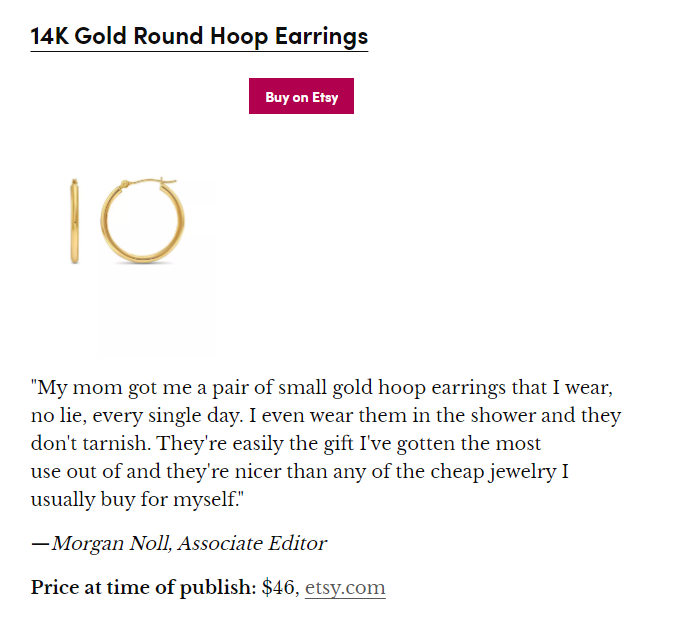Click the Buy on Etsy button
691x627 pixels.
coord(301,96)
